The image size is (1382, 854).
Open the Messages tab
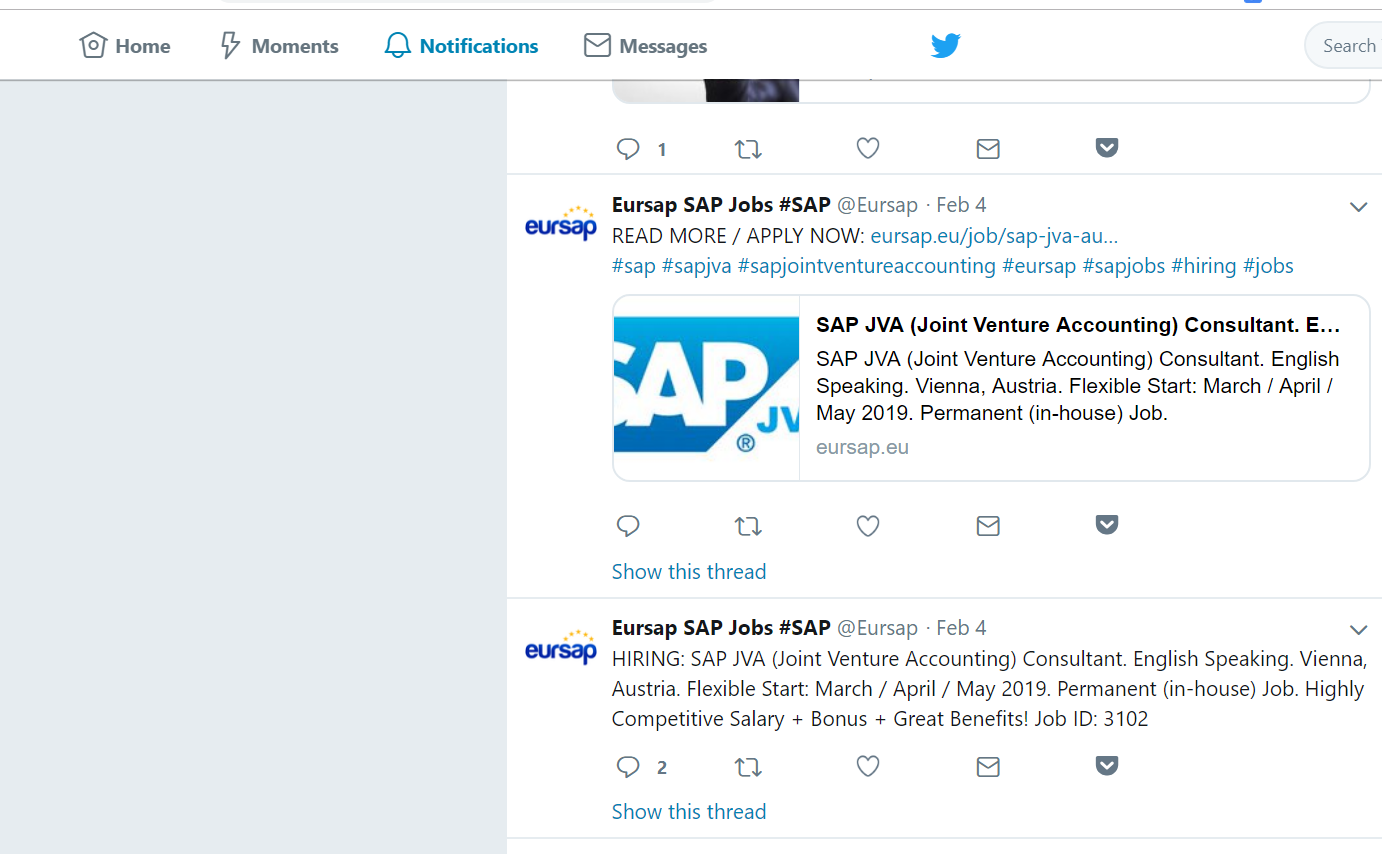pyautogui.click(x=645, y=46)
